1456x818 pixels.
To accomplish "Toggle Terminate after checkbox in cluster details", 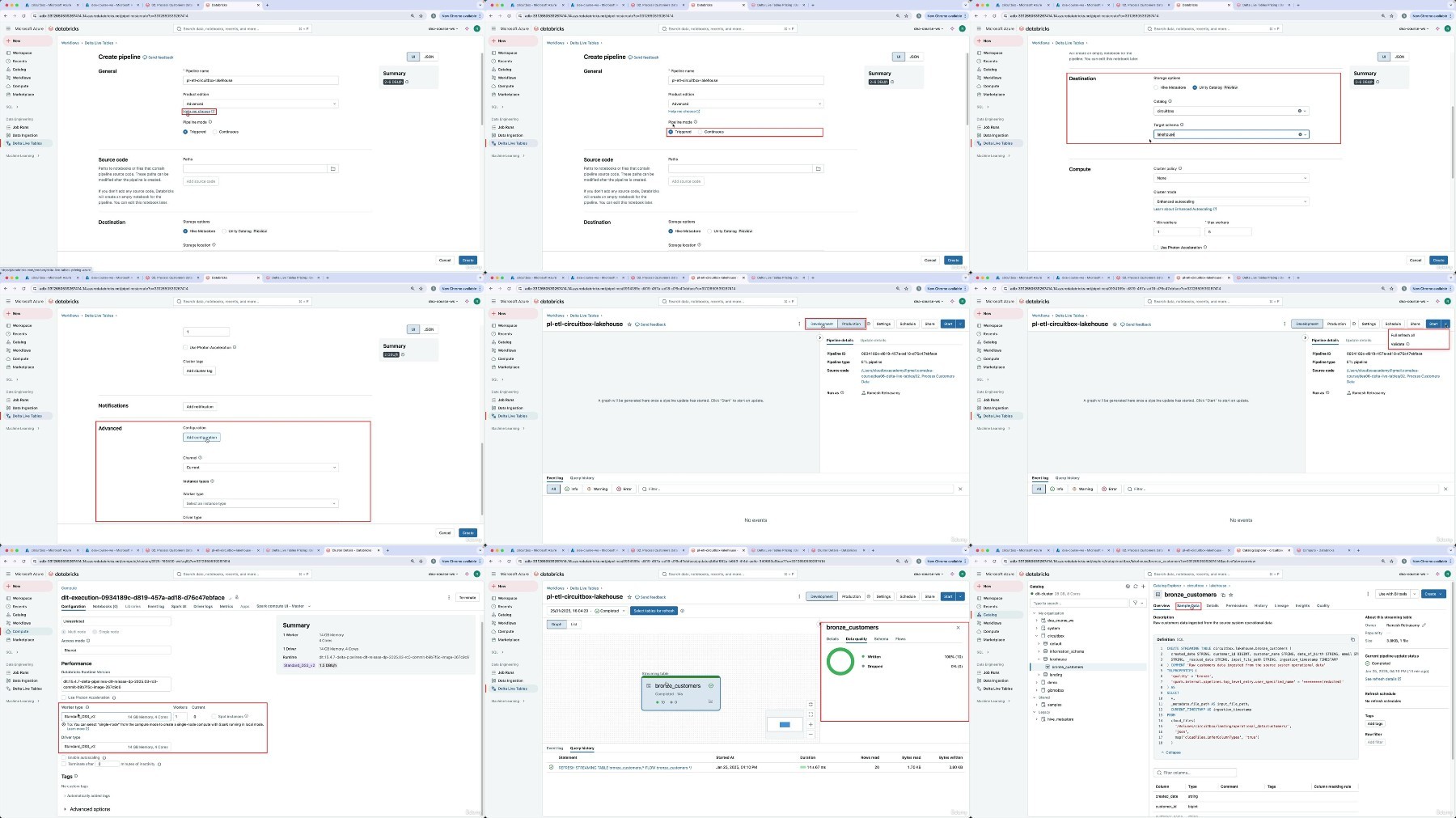I will (x=64, y=764).
